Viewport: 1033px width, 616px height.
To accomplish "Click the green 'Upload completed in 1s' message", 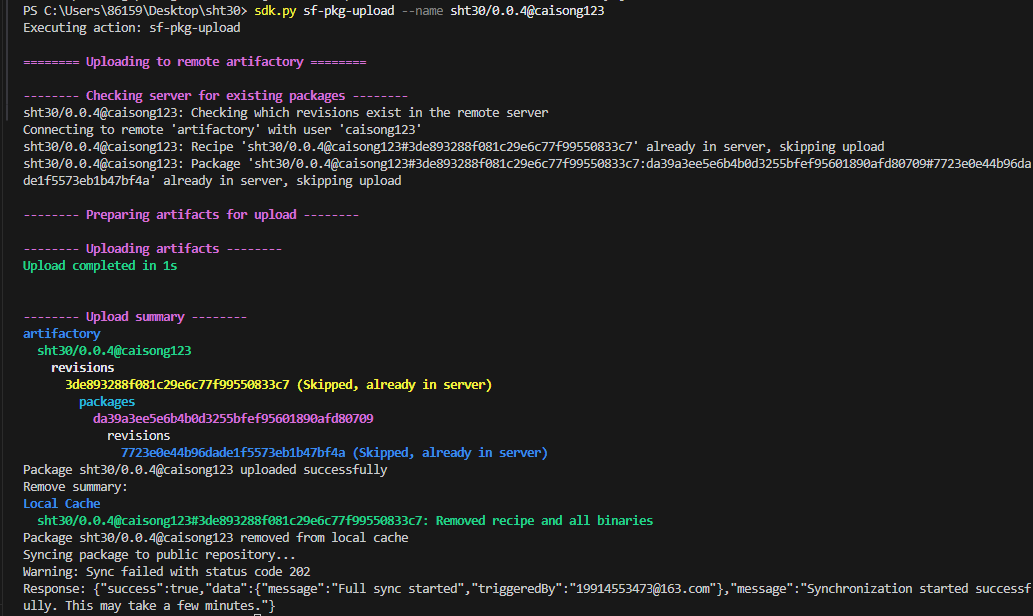I will pos(100,265).
